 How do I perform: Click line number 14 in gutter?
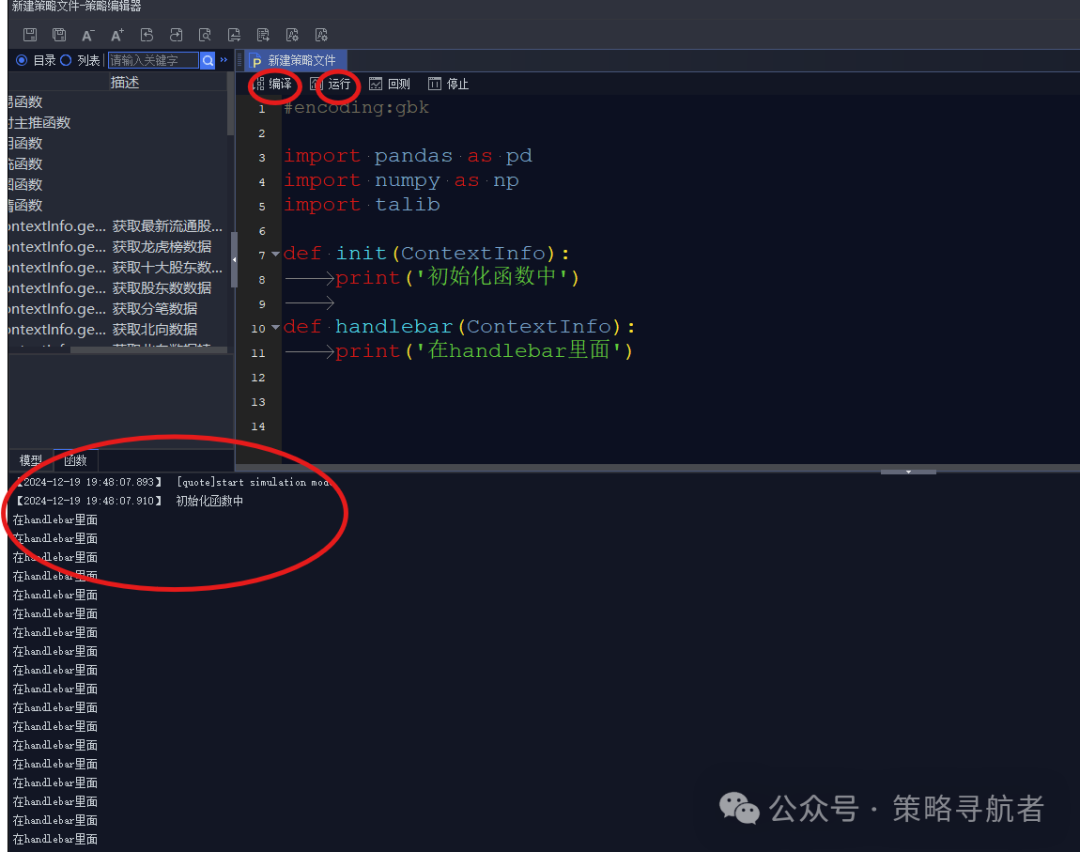point(258,426)
